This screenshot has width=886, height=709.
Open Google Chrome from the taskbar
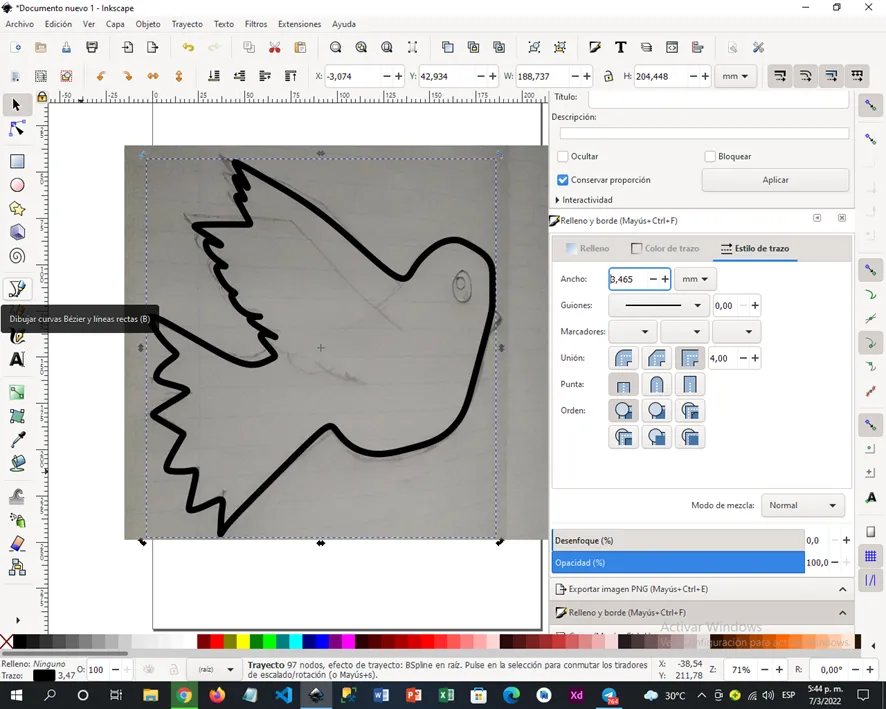pos(184,695)
